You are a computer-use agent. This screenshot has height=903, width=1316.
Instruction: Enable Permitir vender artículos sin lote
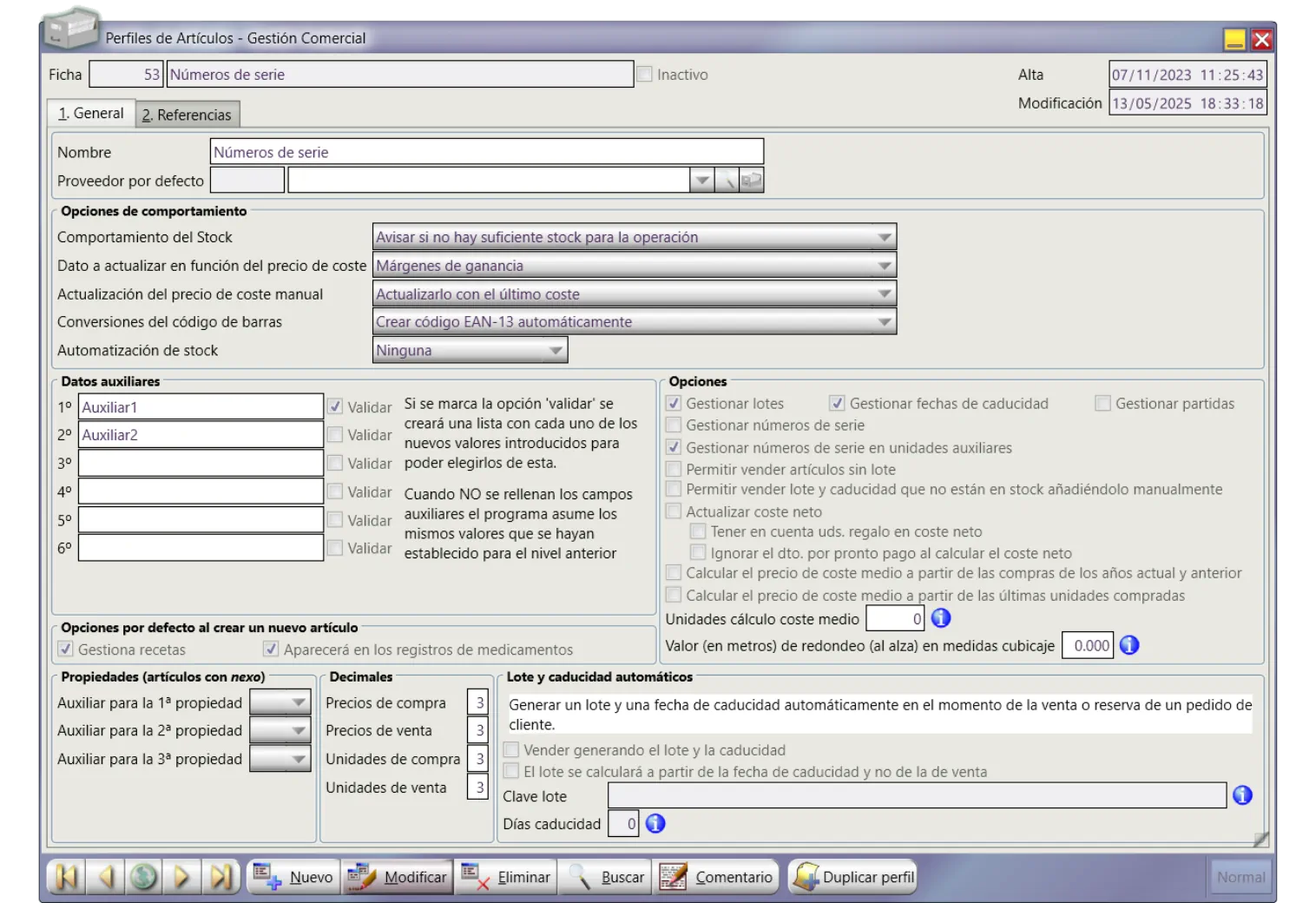pyautogui.click(x=673, y=469)
